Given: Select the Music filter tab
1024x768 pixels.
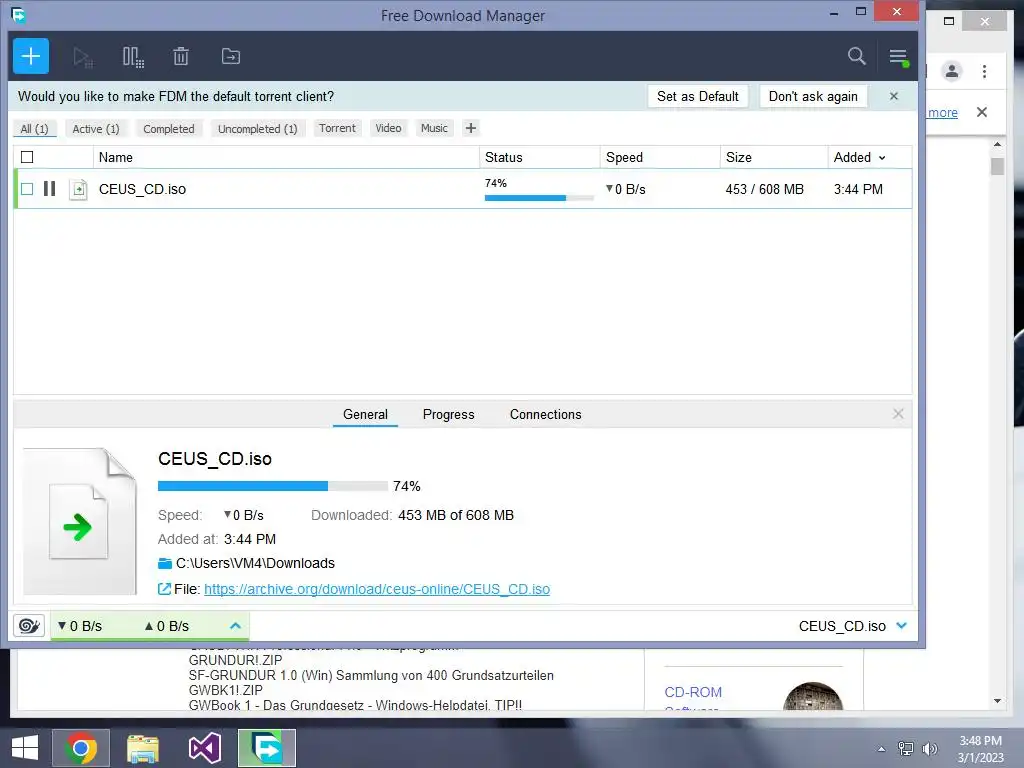Looking at the screenshot, I should (434, 128).
